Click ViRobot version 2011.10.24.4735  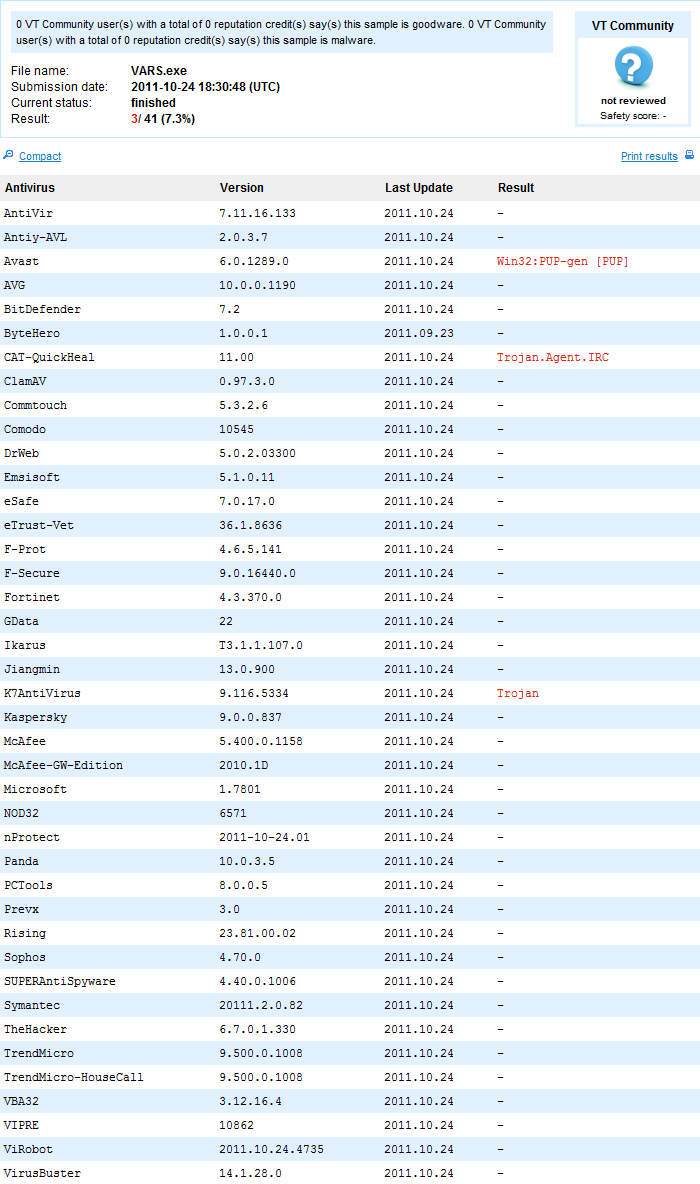pyautogui.click(x=271, y=1150)
